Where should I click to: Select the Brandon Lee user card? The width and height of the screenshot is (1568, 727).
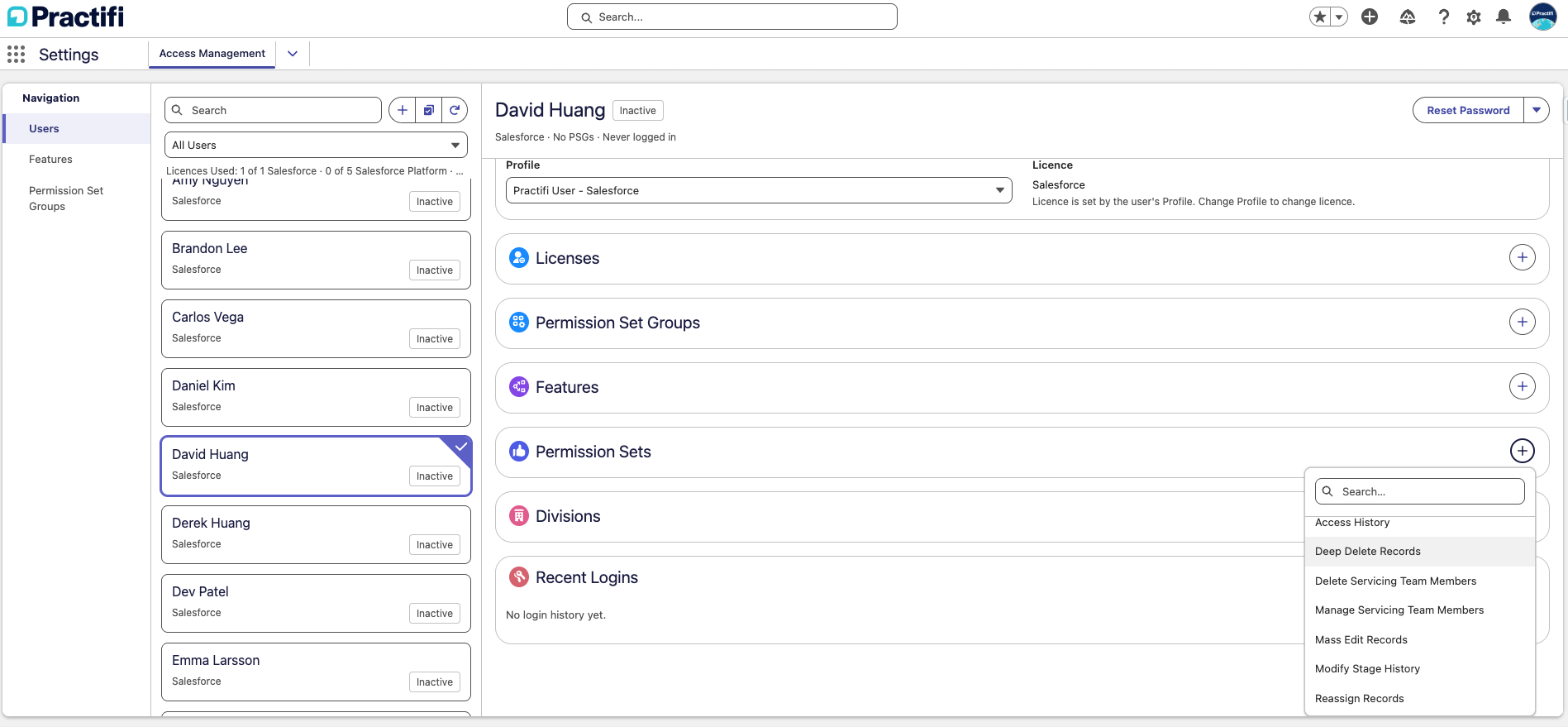[317, 261]
